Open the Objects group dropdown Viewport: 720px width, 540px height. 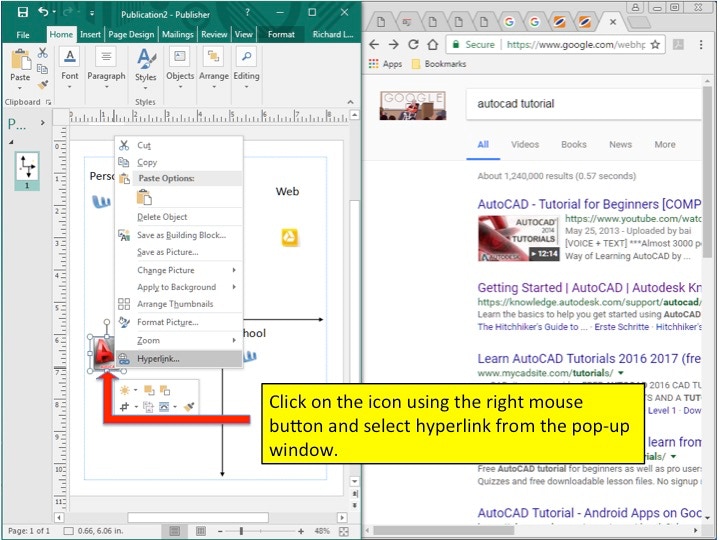click(180, 67)
